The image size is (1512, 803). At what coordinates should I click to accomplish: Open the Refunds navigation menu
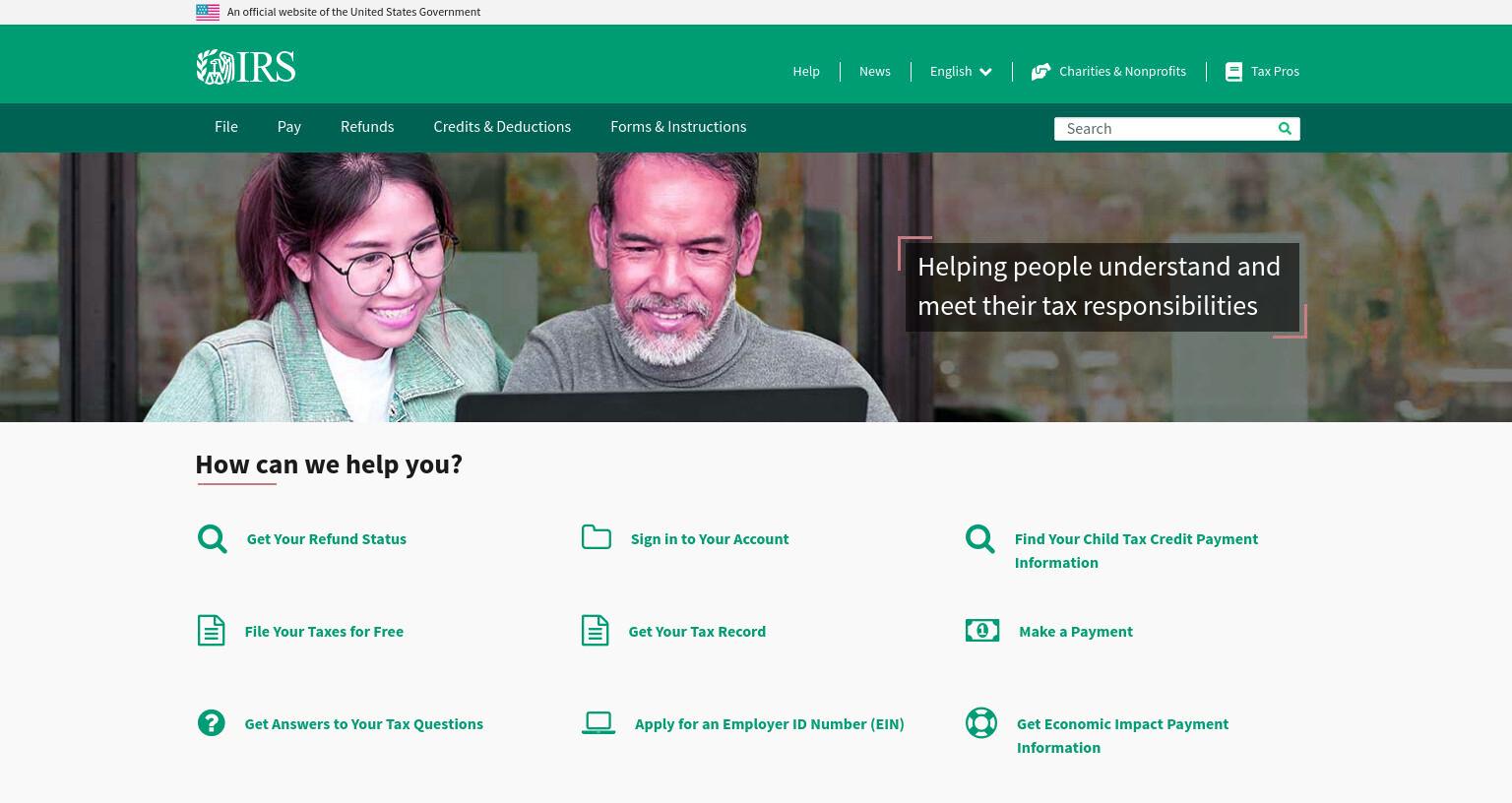tap(367, 127)
